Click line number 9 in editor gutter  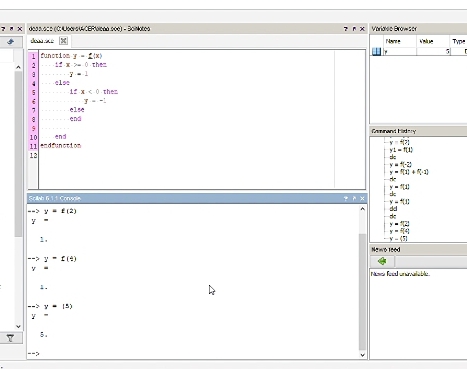33,128
